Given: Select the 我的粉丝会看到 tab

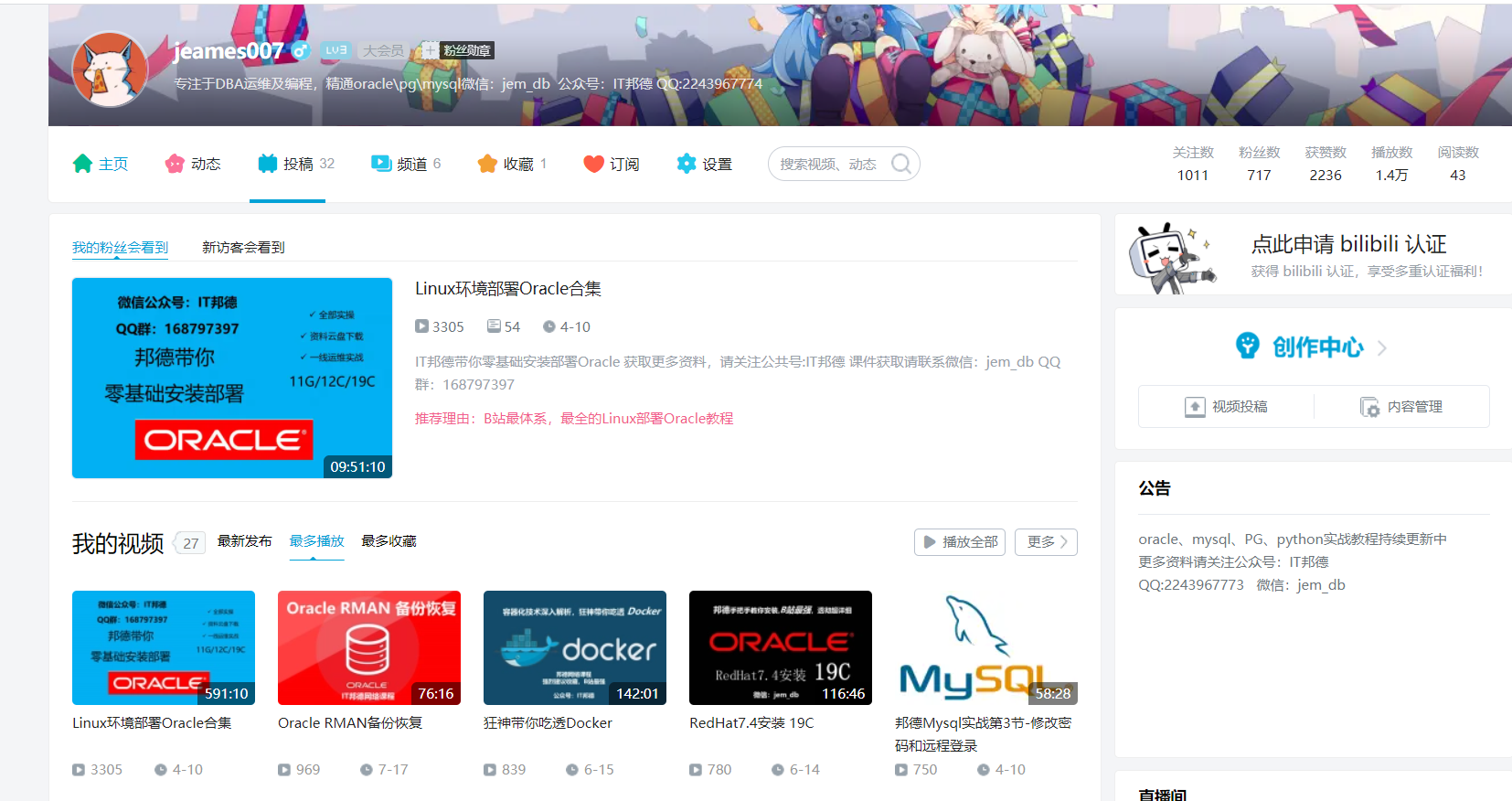Looking at the screenshot, I should [120, 247].
